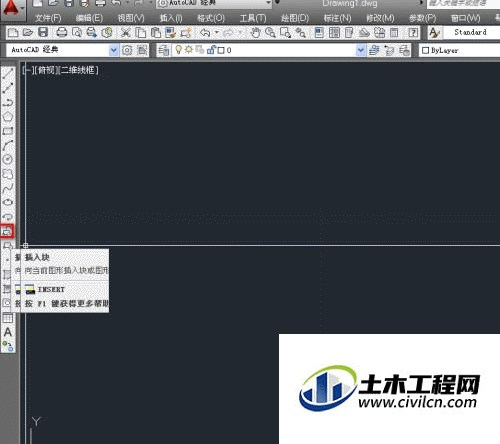
Task: Click the Zoom Realtime magnifier icon
Action: (x=270, y=33)
